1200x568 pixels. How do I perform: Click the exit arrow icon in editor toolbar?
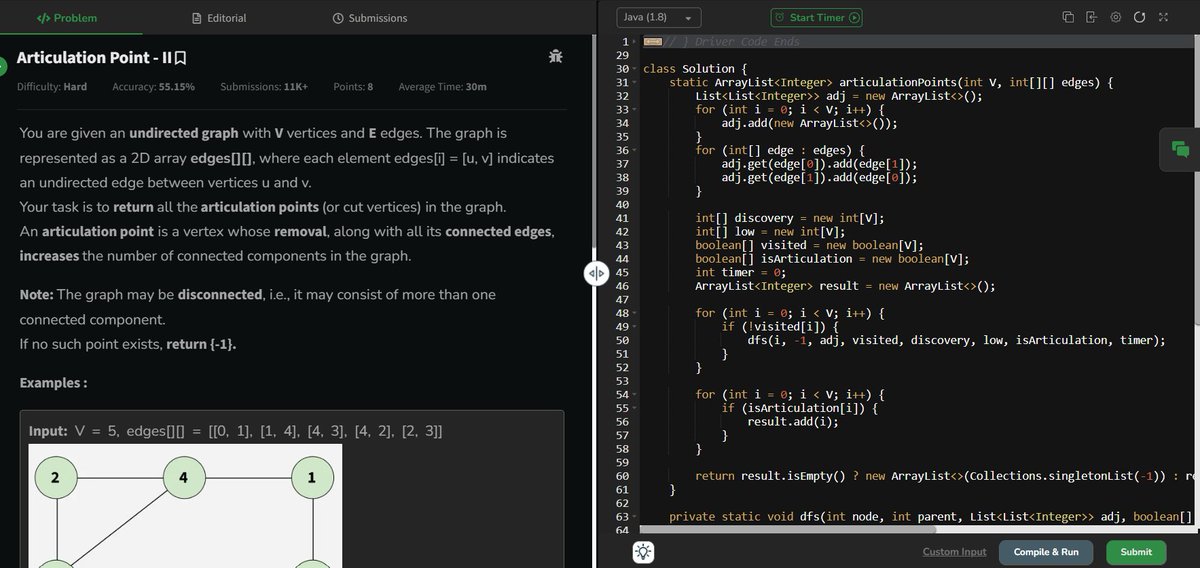pos(1091,17)
